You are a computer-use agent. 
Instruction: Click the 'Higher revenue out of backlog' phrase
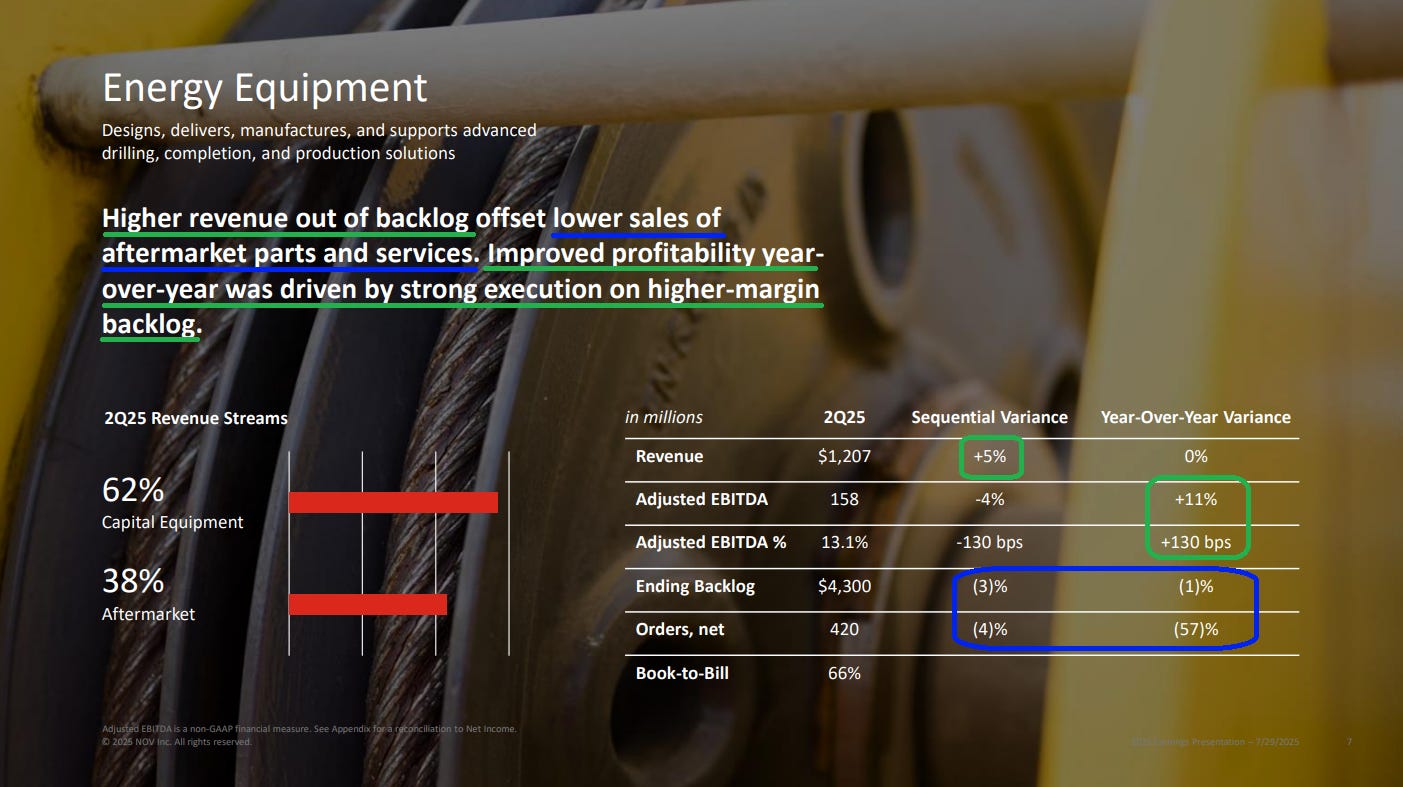pos(285,218)
